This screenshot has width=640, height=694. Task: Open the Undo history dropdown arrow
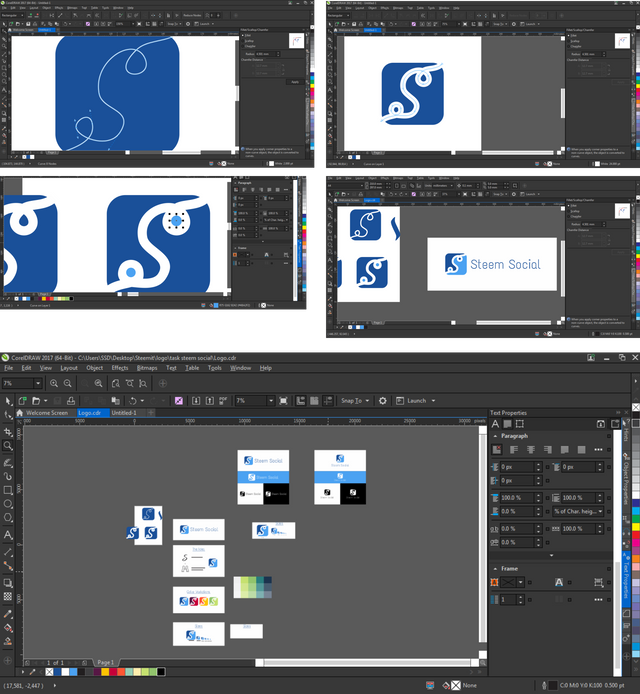(x=142, y=401)
